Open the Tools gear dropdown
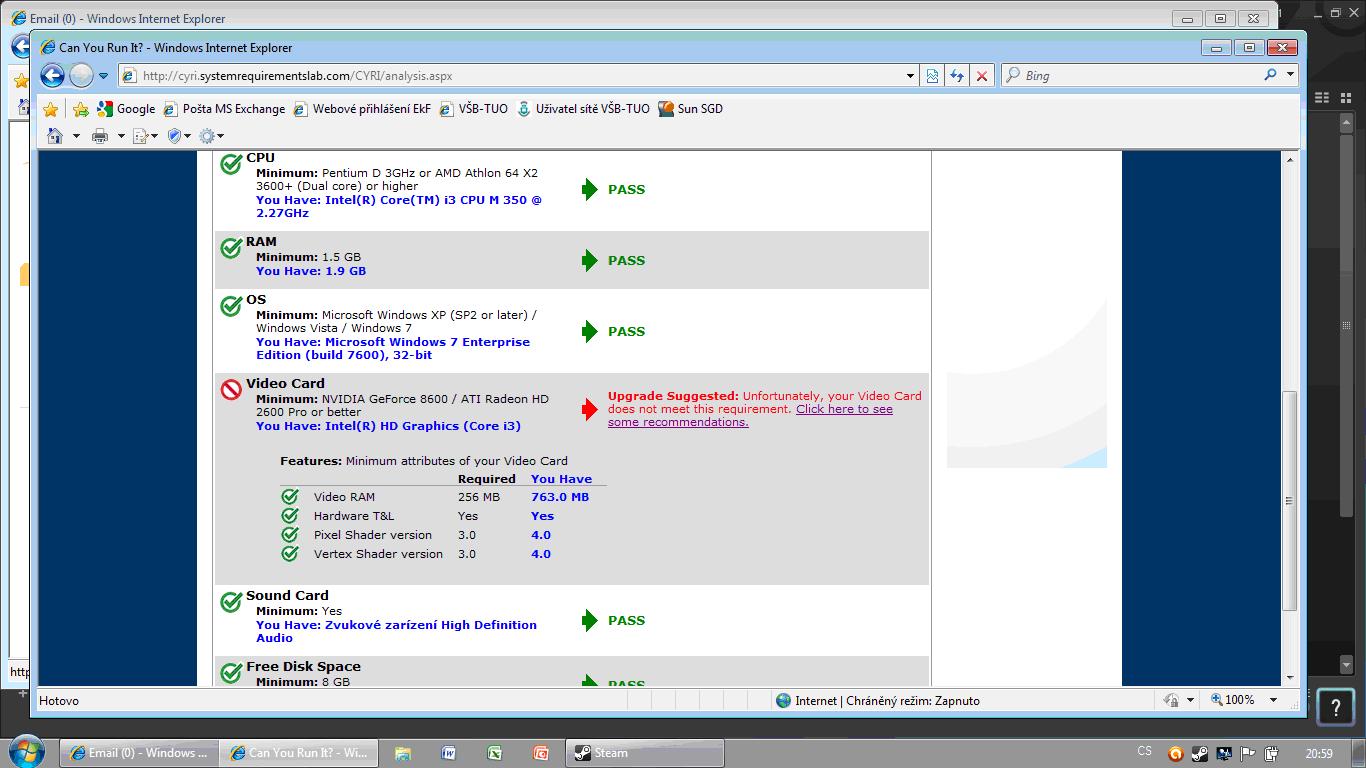 point(211,136)
